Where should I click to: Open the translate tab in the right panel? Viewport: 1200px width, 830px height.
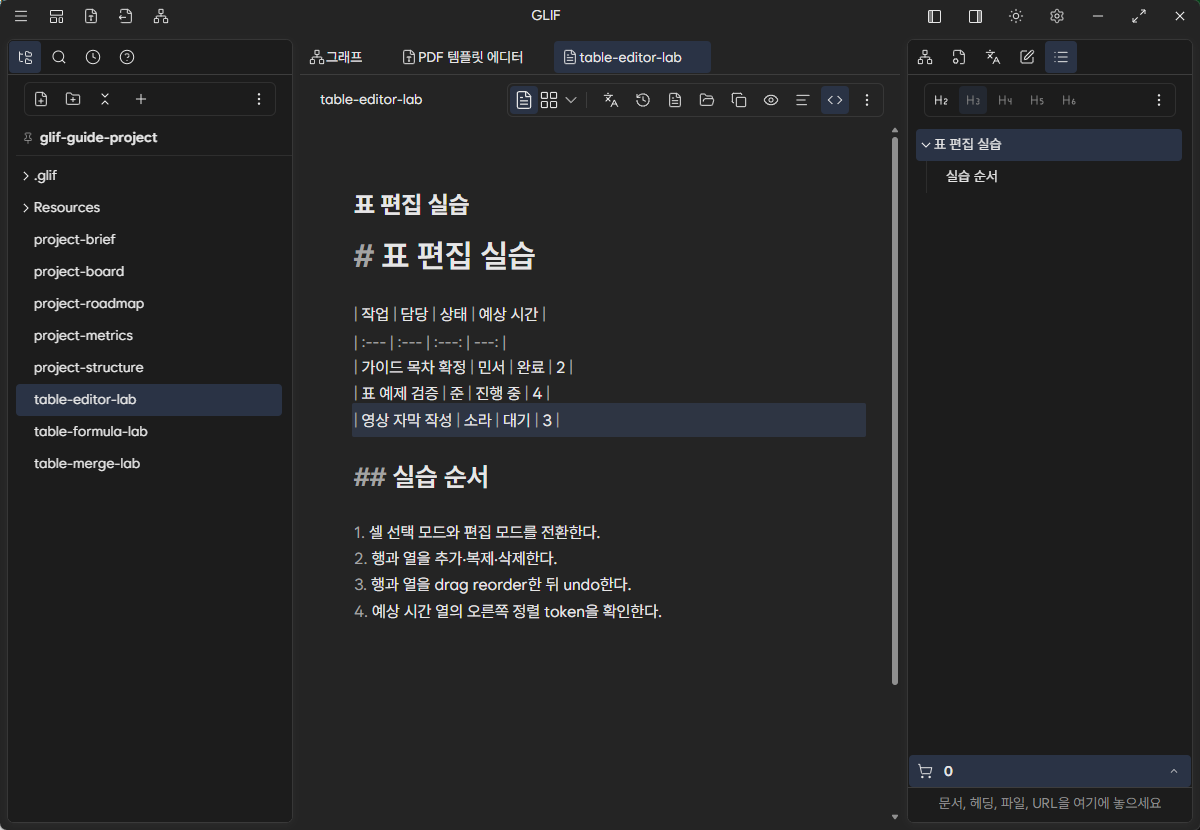tap(993, 57)
